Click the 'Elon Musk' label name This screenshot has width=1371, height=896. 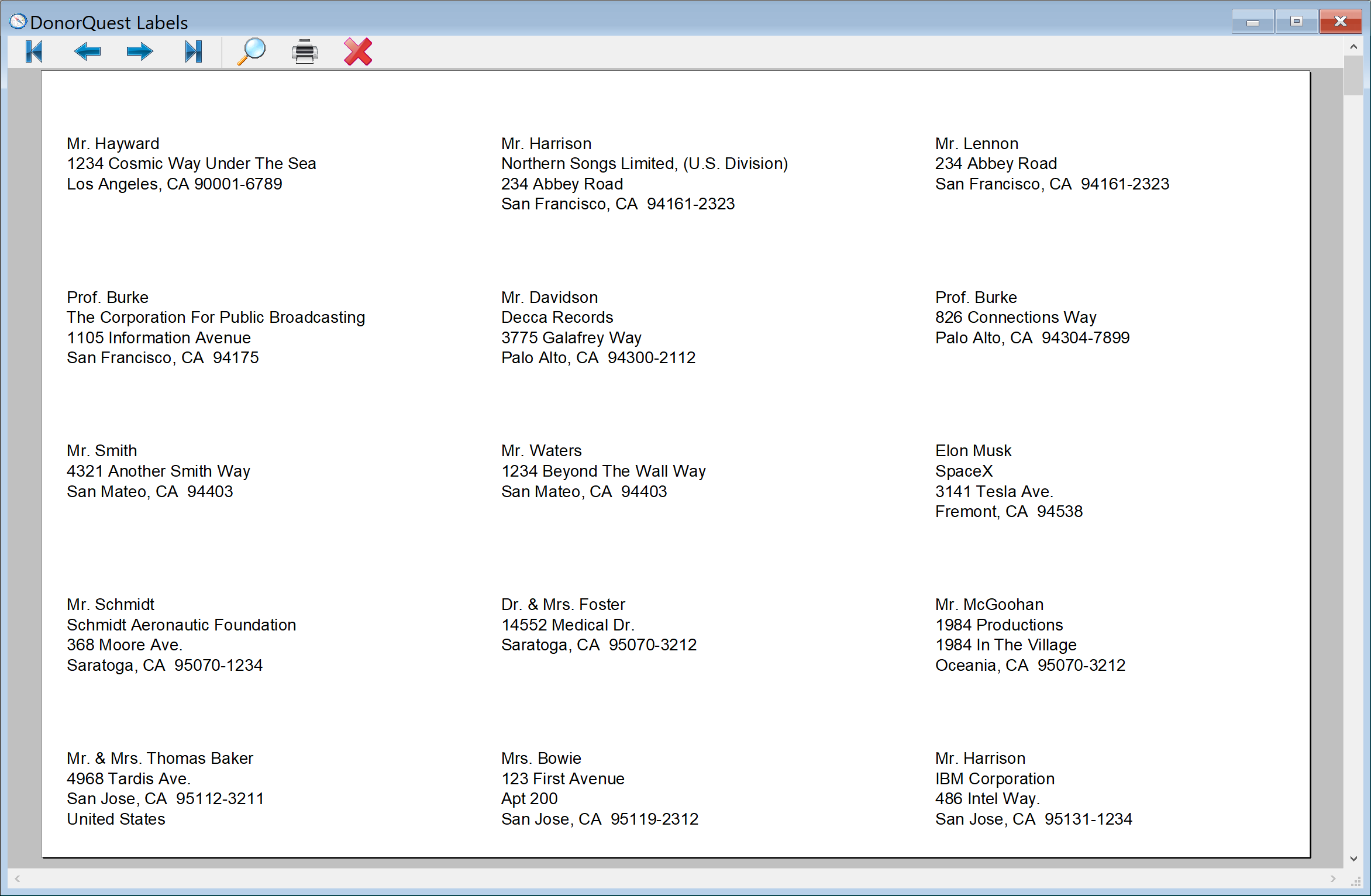973,450
